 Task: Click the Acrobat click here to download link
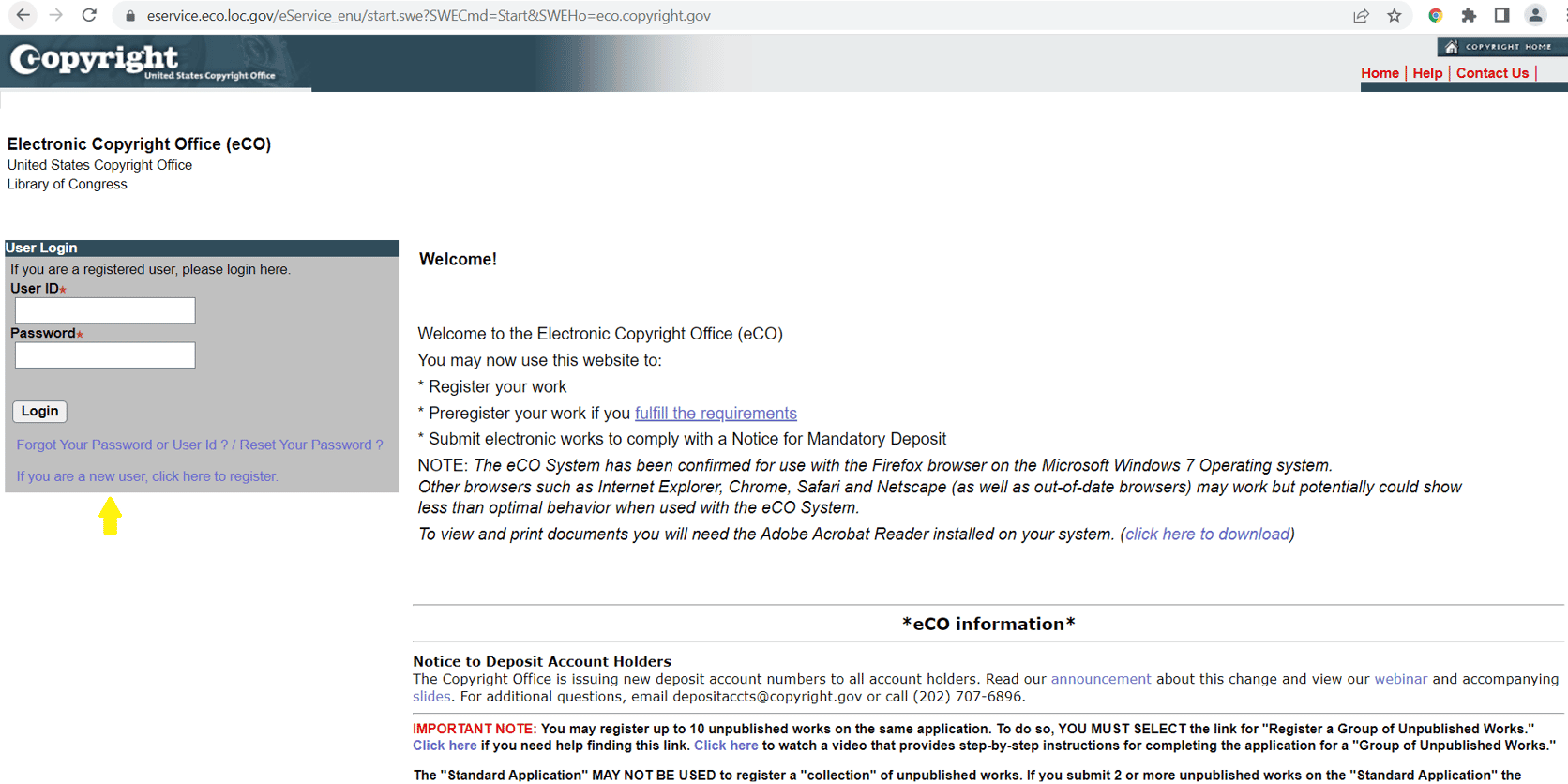point(1207,534)
